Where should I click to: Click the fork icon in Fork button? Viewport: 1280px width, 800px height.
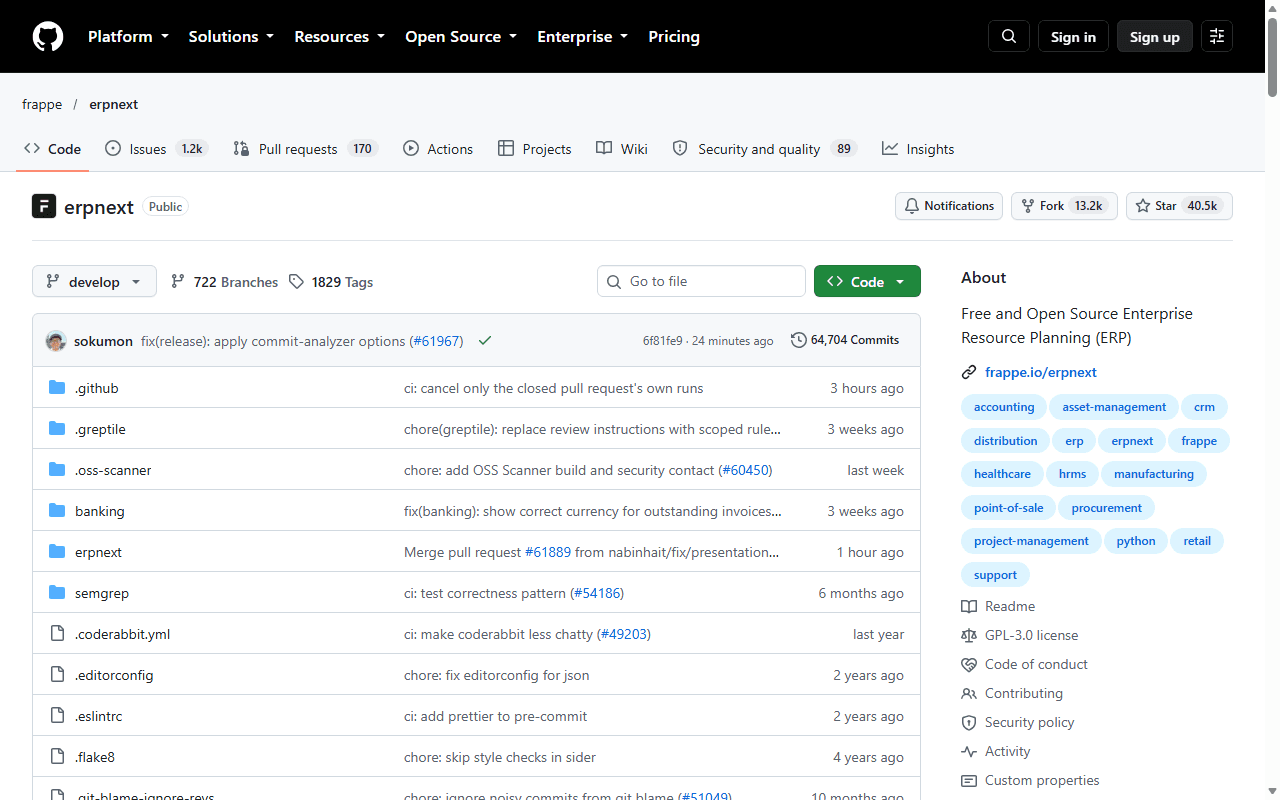(1028, 206)
